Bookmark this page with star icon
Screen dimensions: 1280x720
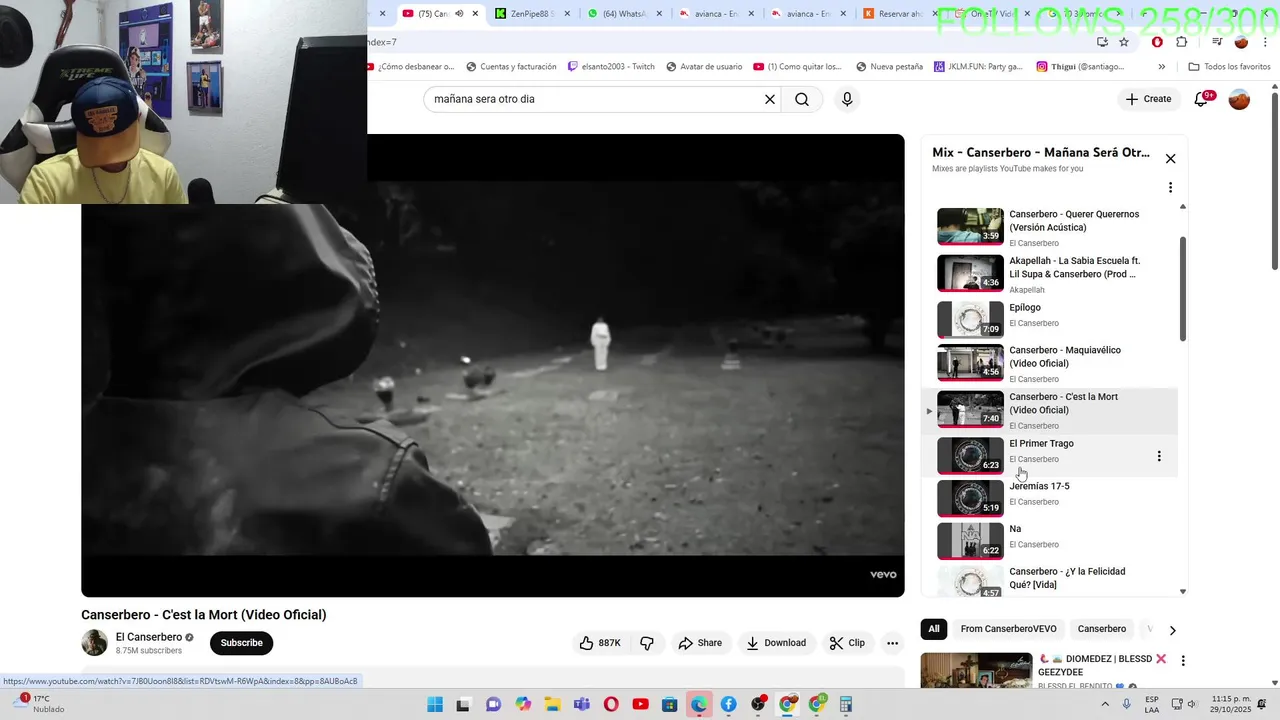(x=1124, y=42)
